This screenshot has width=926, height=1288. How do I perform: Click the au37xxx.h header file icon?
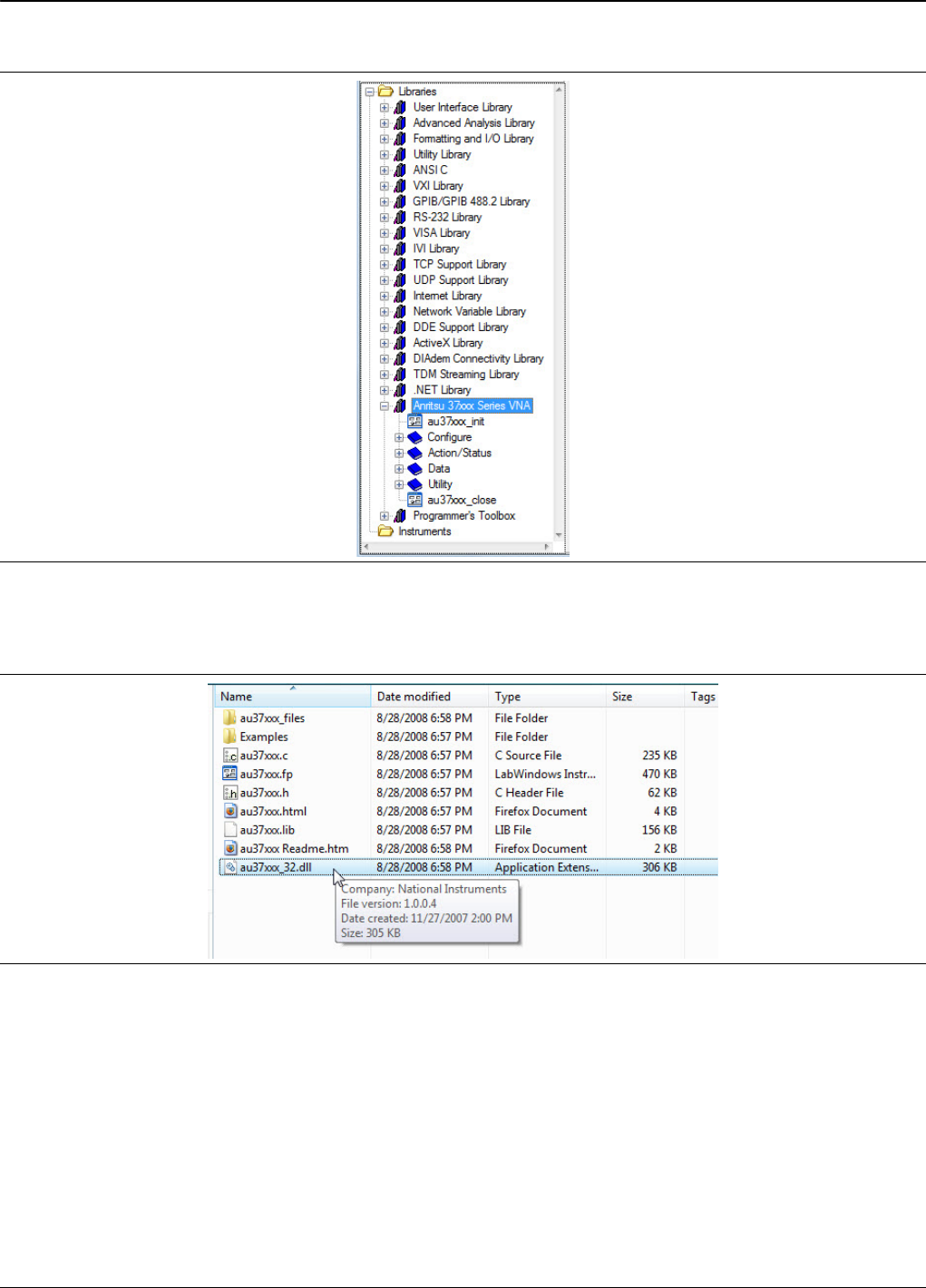(230, 793)
